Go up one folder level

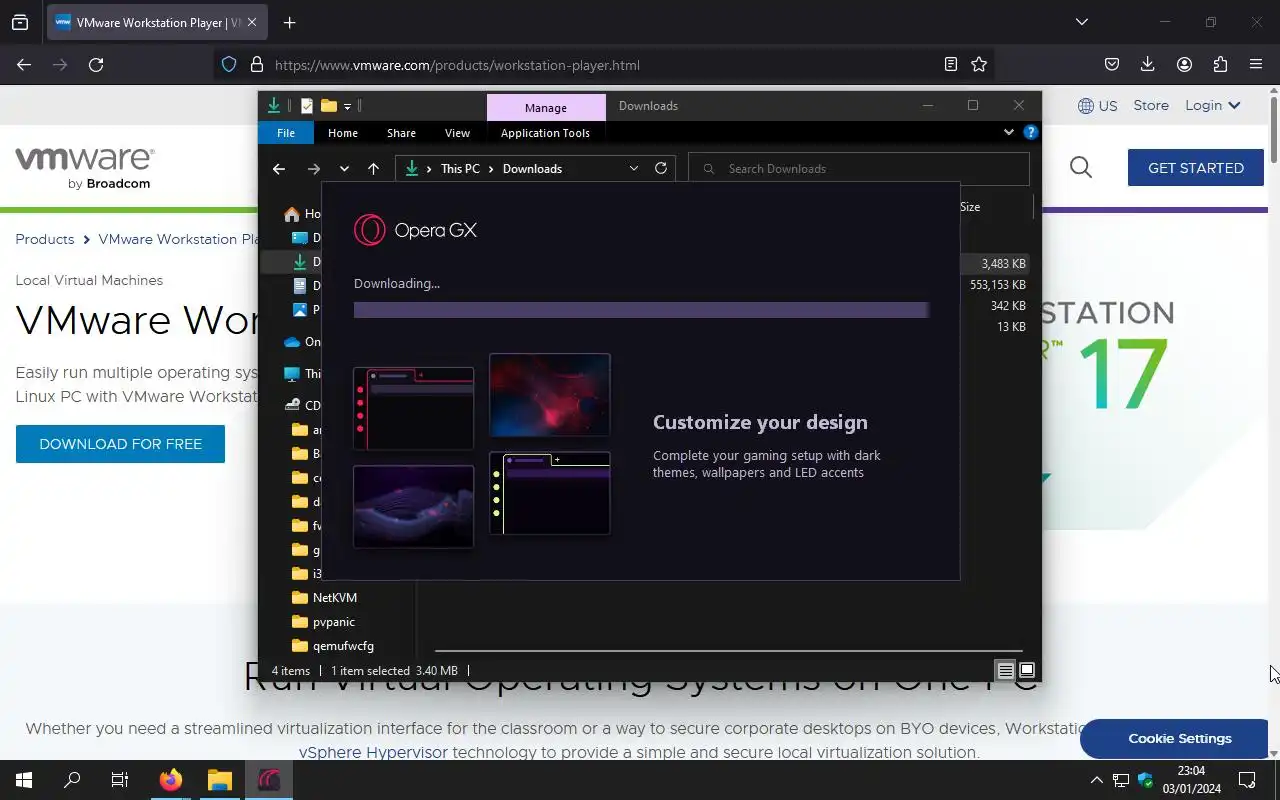point(373,169)
